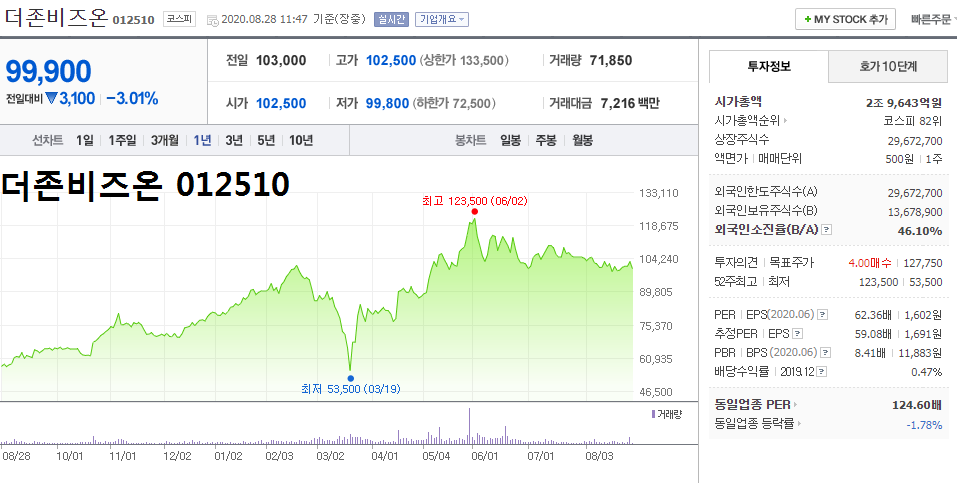Select the 3년 line chart period
The height and width of the screenshot is (483, 957).
point(234,140)
